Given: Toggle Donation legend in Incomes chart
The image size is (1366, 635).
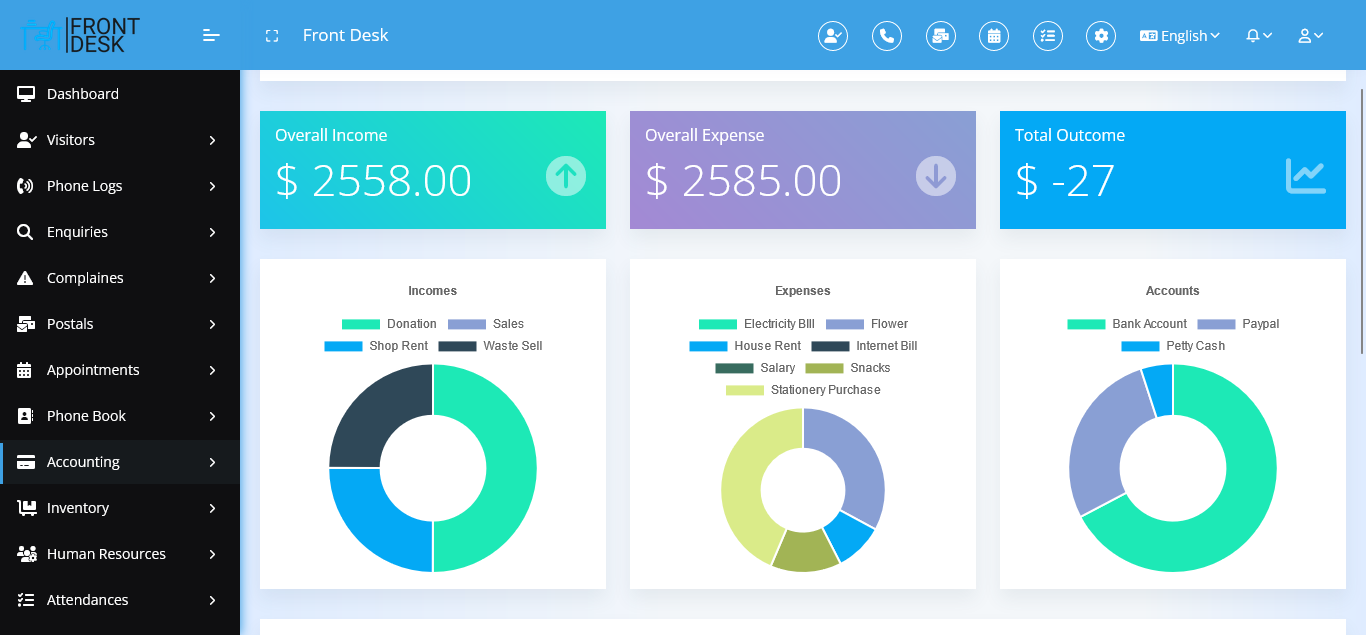Looking at the screenshot, I should click(389, 324).
